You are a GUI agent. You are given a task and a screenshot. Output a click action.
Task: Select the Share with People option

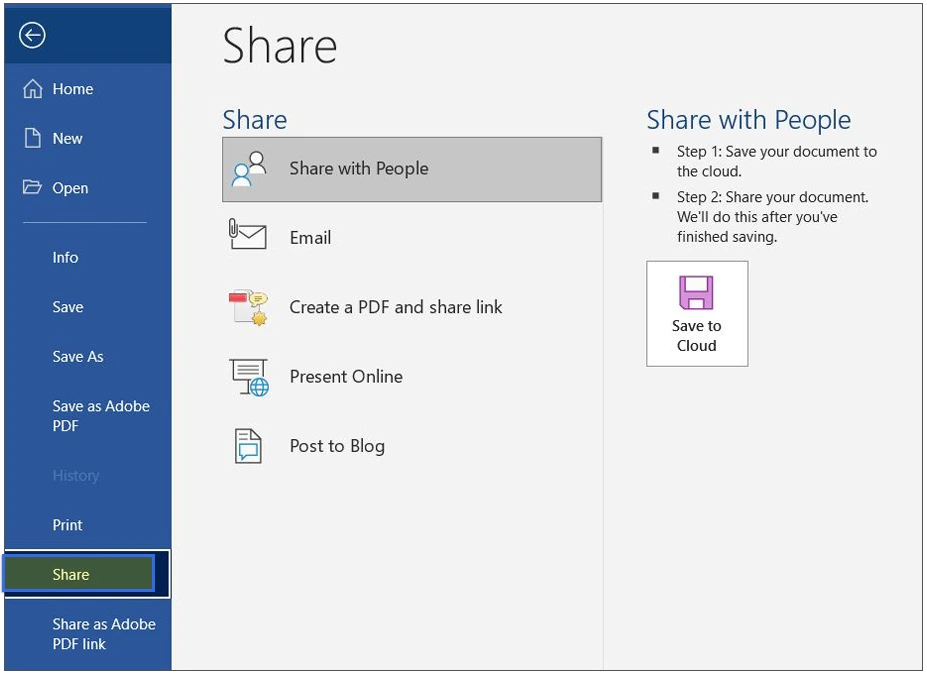pos(412,170)
